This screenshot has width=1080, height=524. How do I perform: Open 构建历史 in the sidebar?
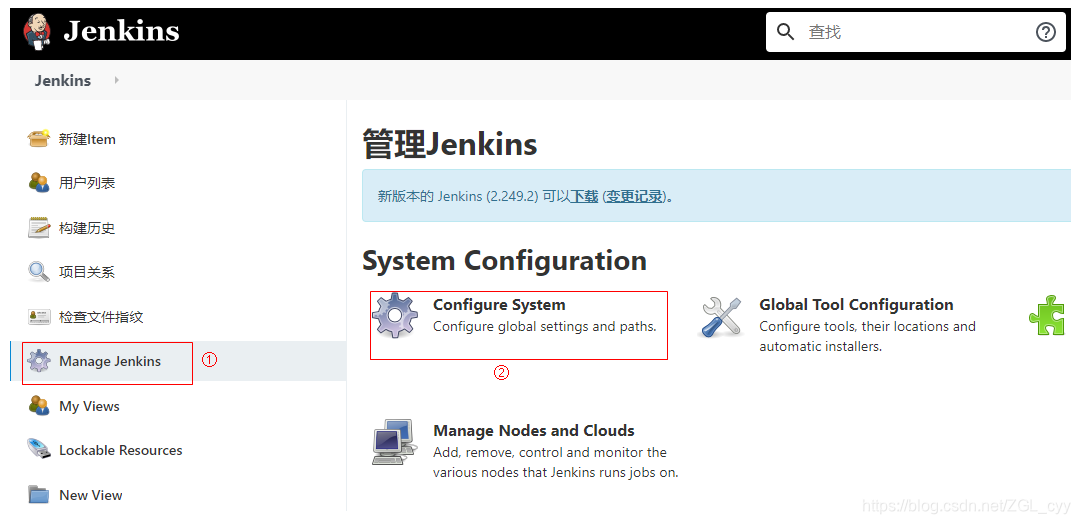(x=87, y=228)
